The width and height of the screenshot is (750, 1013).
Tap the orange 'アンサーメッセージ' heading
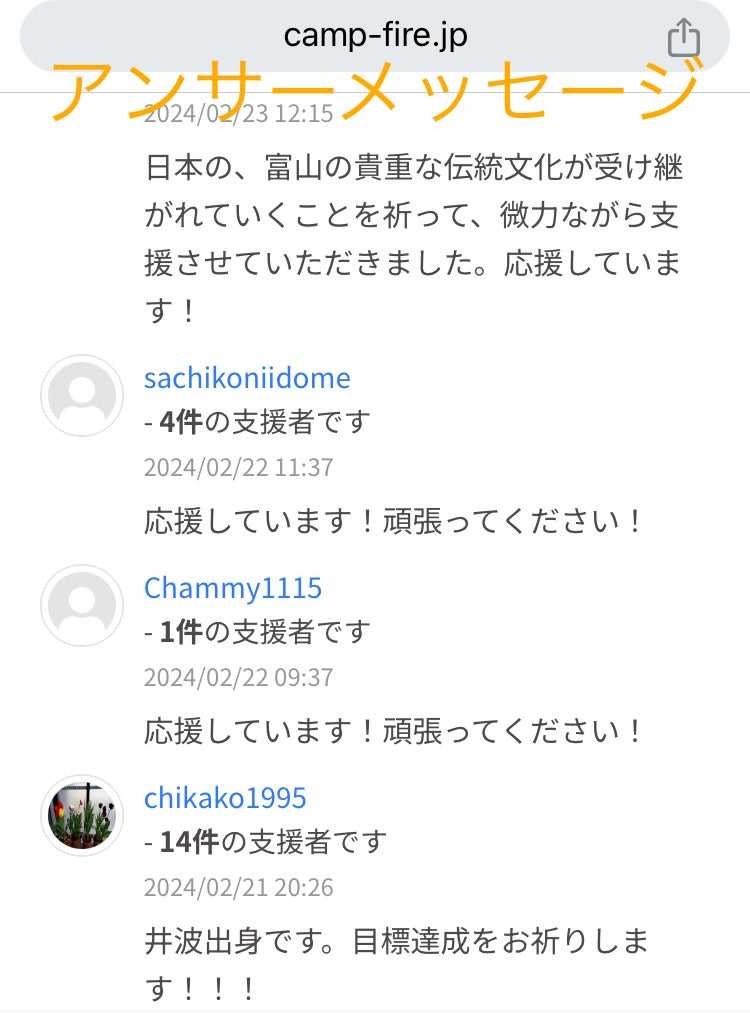pyautogui.click(x=372, y=88)
